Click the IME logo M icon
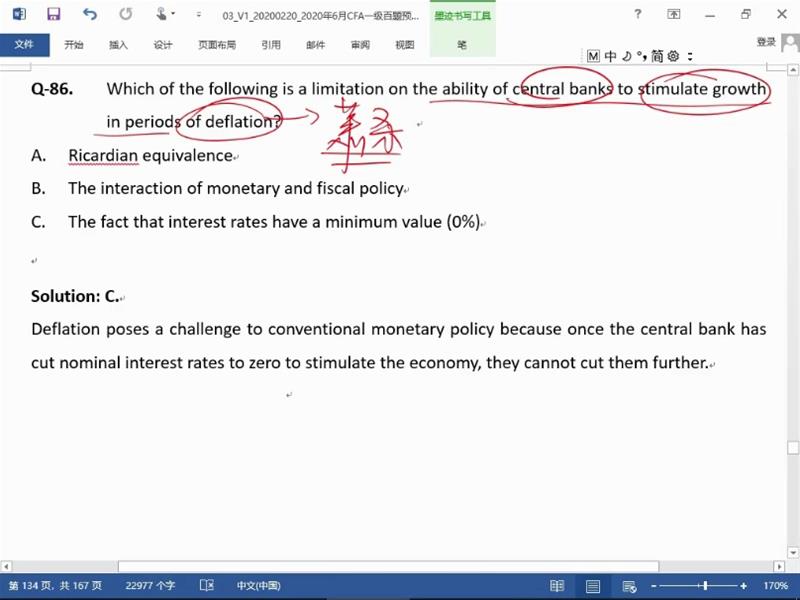 [593, 56]
